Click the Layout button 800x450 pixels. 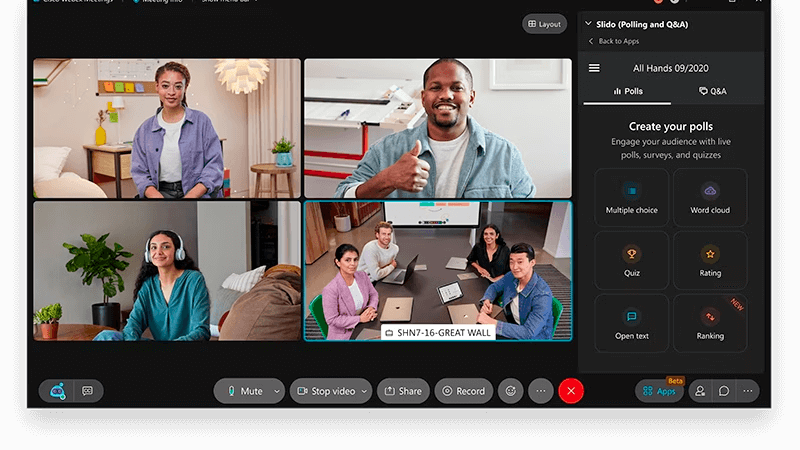(x=544, y=24)
